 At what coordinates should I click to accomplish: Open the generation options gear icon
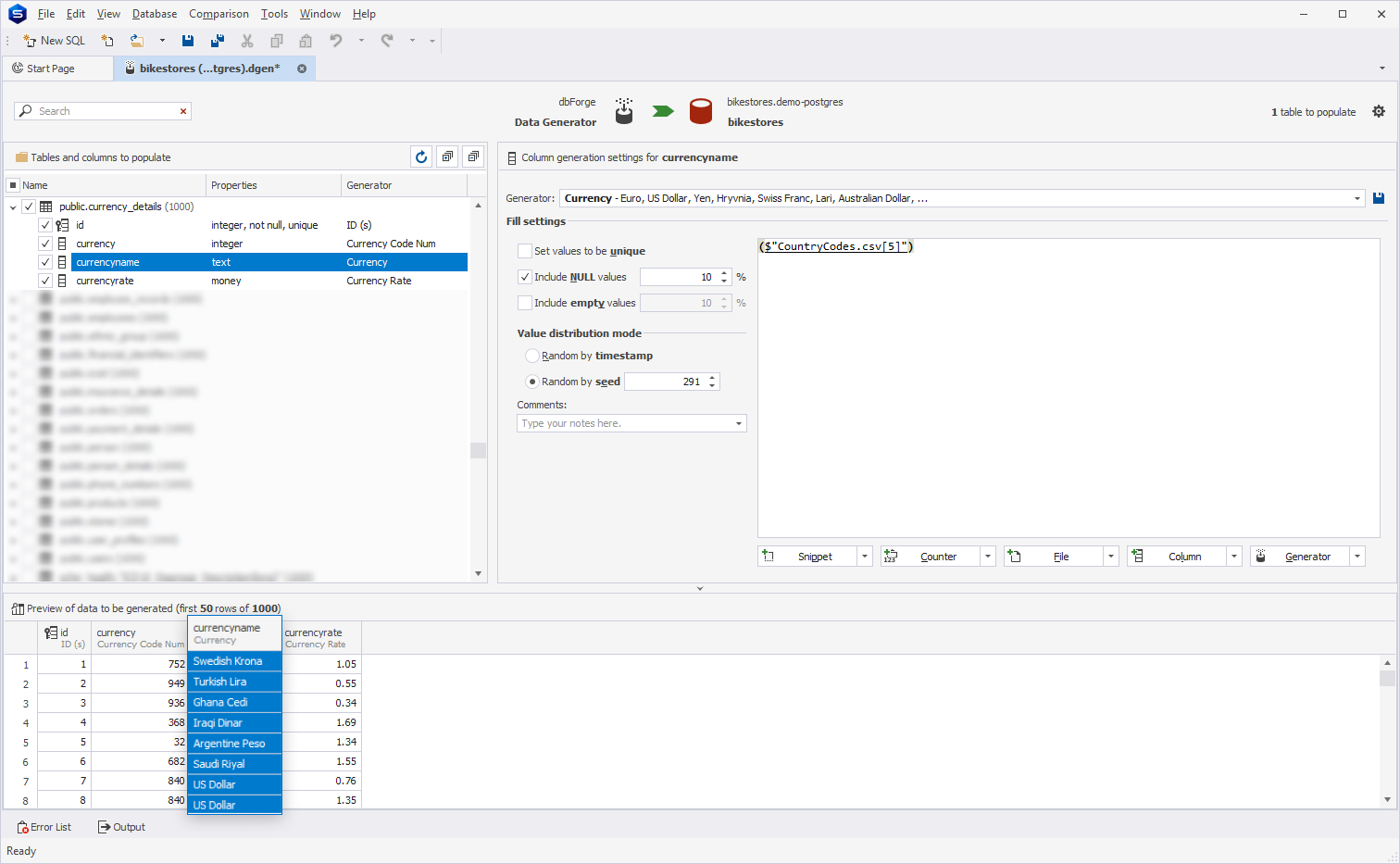(x=1379, y=111)
